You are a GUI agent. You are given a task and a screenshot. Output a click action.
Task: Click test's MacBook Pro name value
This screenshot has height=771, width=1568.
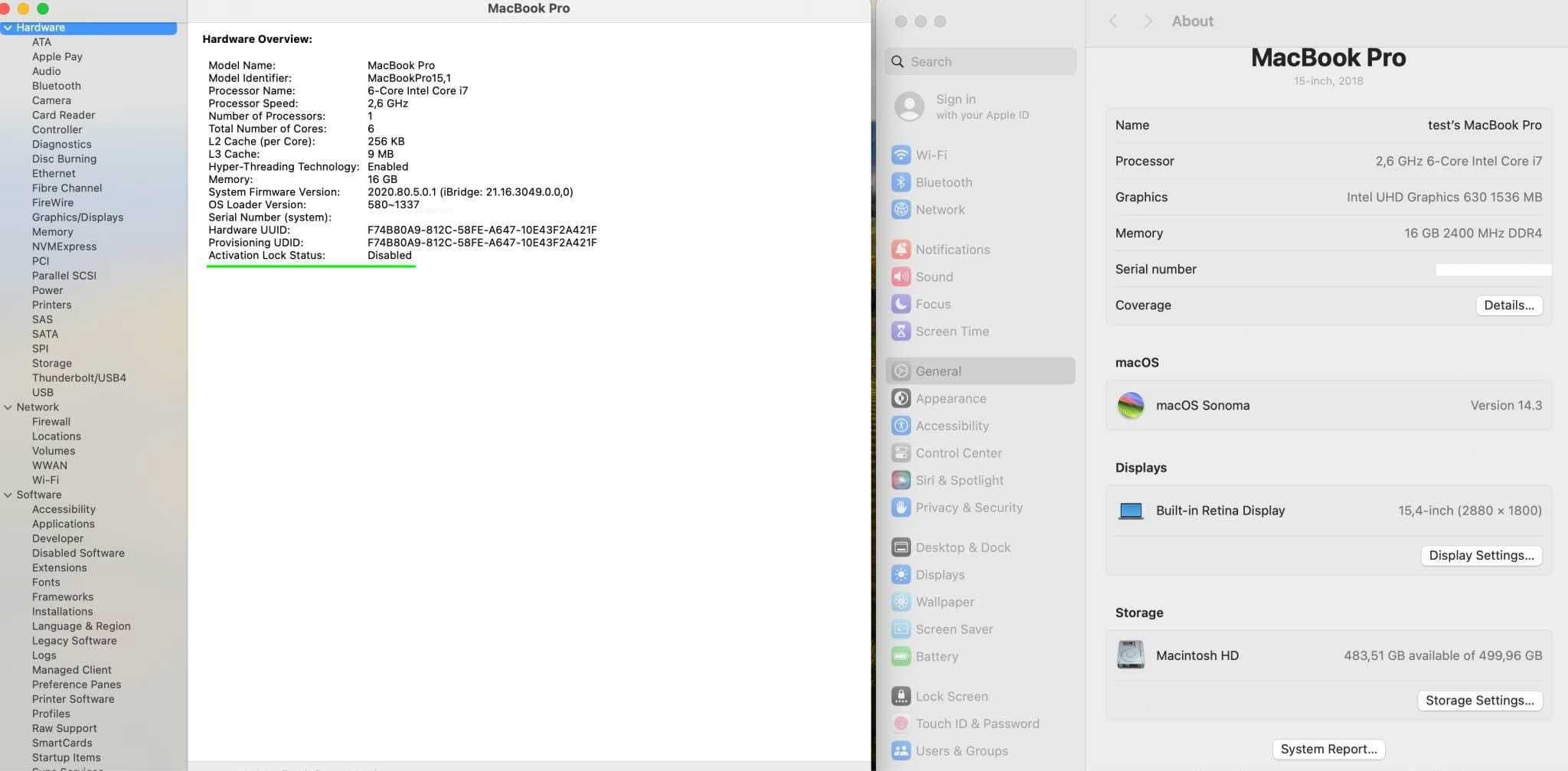coord(1485,126)
